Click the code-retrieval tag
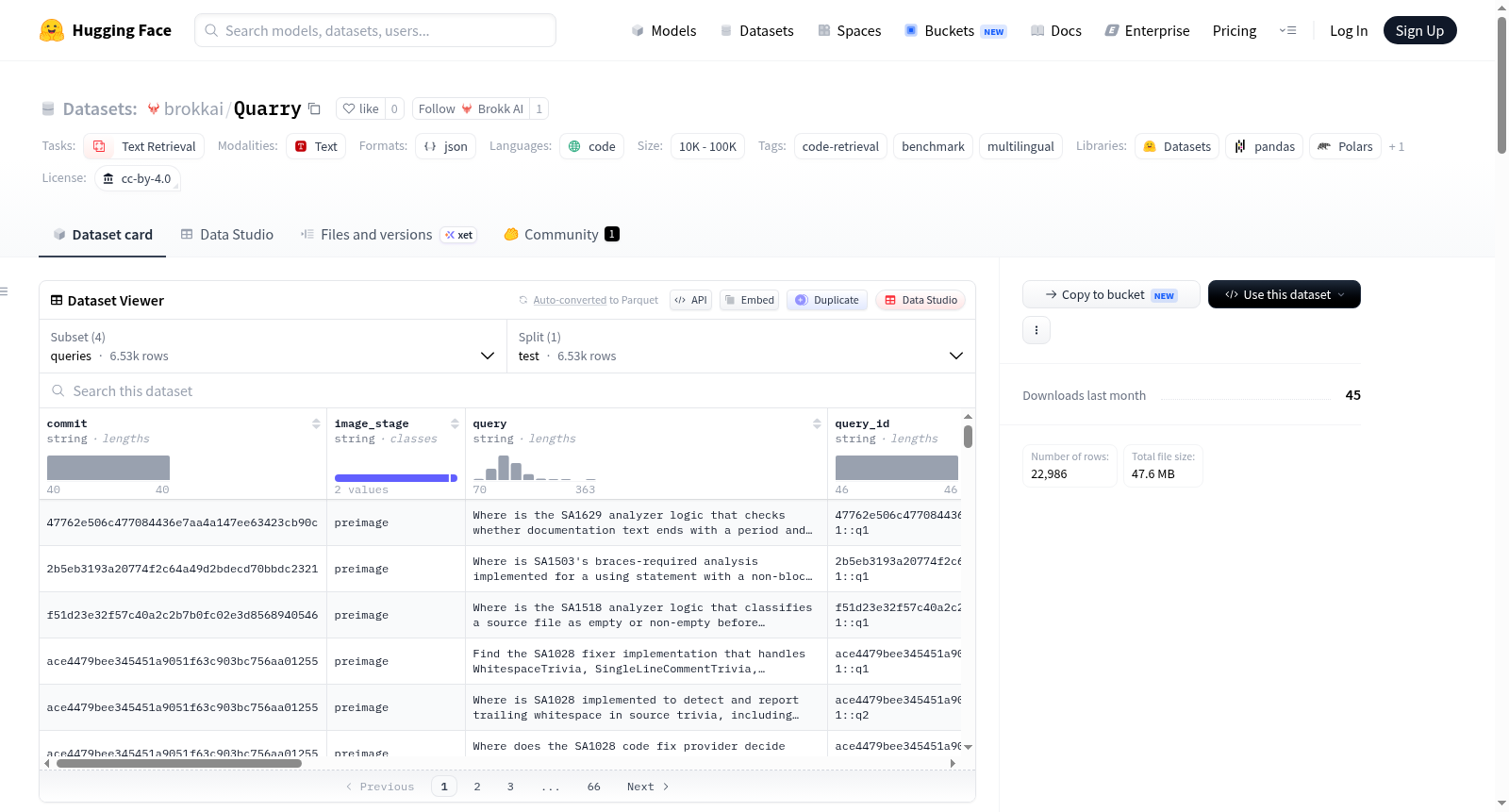 point(840,146)
